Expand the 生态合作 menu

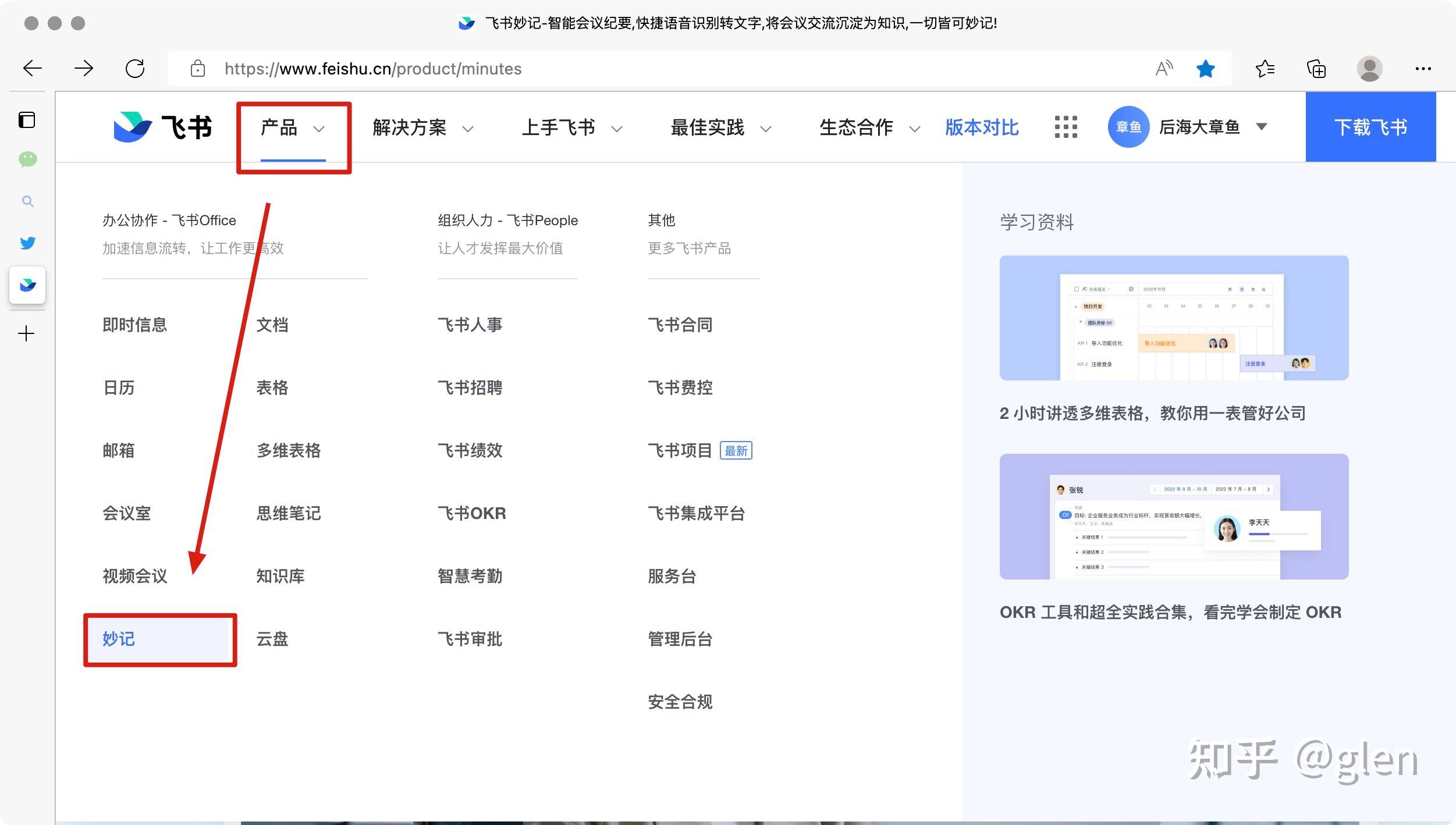coord(870,128)
